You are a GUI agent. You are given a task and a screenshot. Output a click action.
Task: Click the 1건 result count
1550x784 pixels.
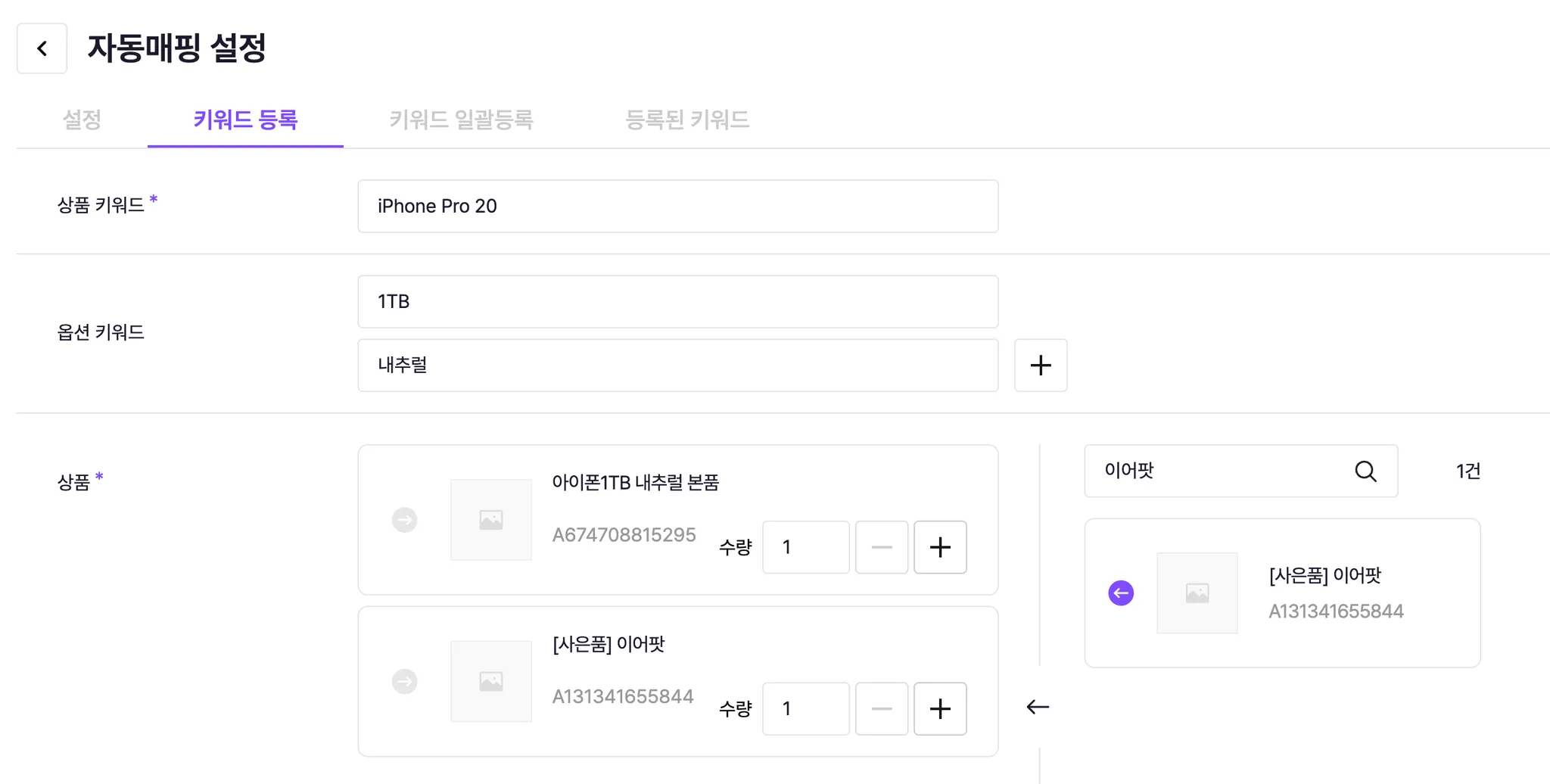pos(1468,471)
